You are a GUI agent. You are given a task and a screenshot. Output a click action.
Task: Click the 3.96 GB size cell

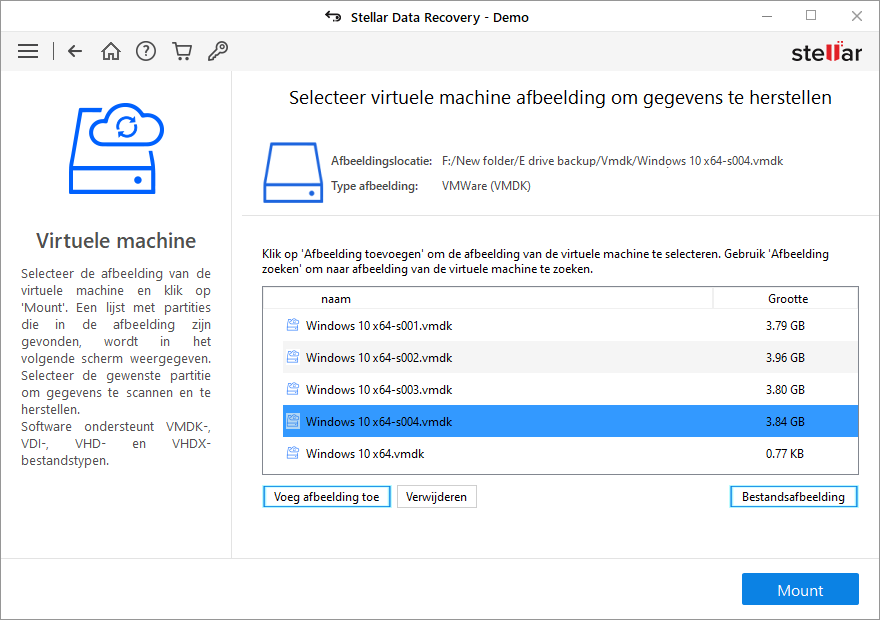point(785,357)
